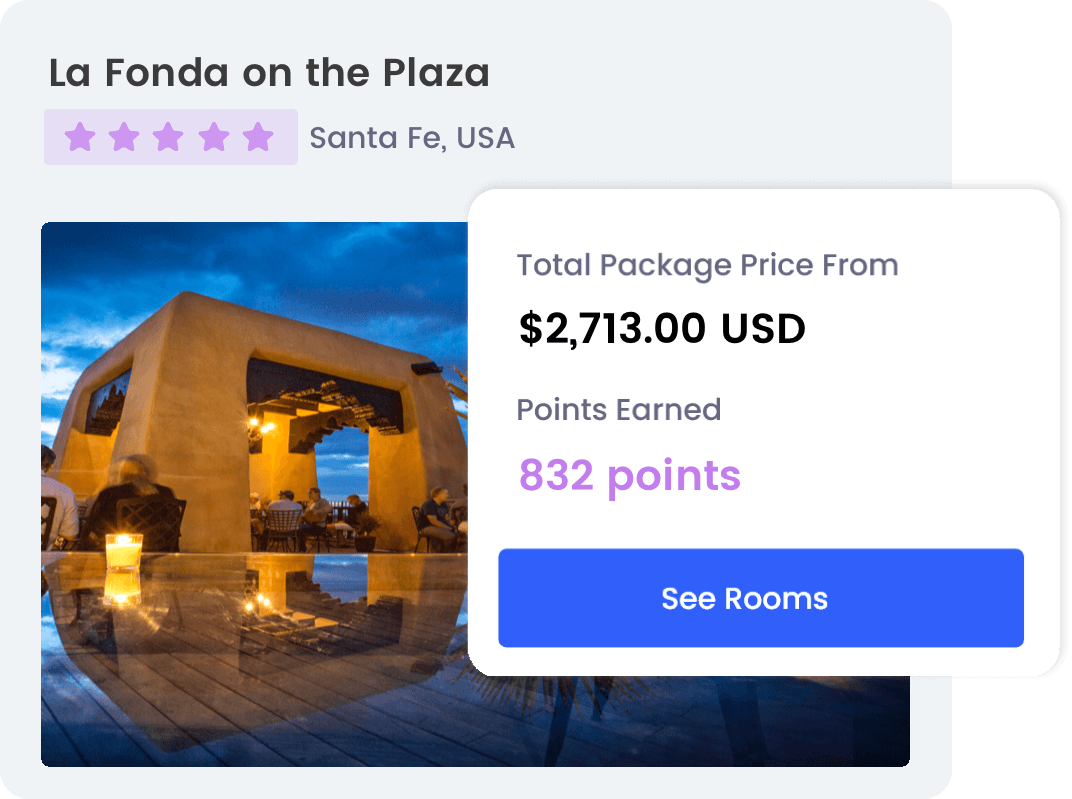Screen dimensions: 1072x799
Task: Click the Santa Fe, USA location text
Action: pyautogui.click(x=412, y=138)
